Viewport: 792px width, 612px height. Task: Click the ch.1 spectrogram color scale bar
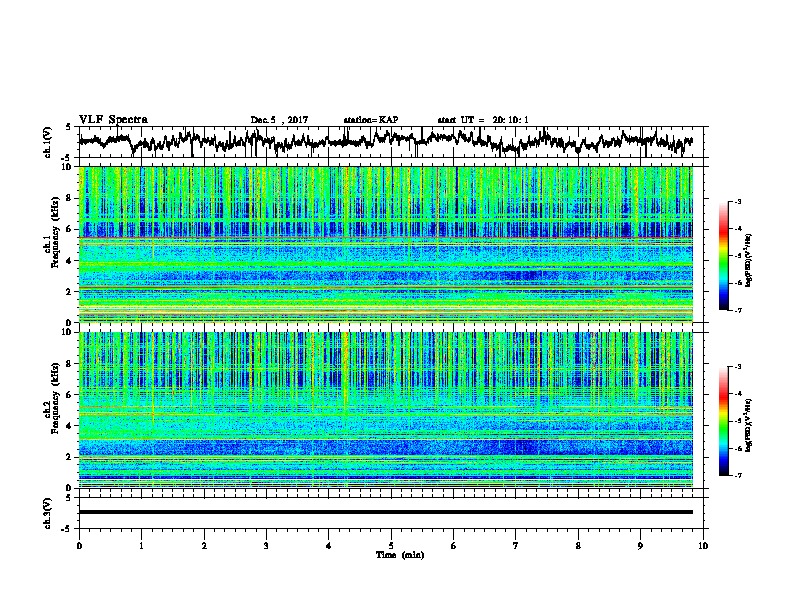(724, 255)
